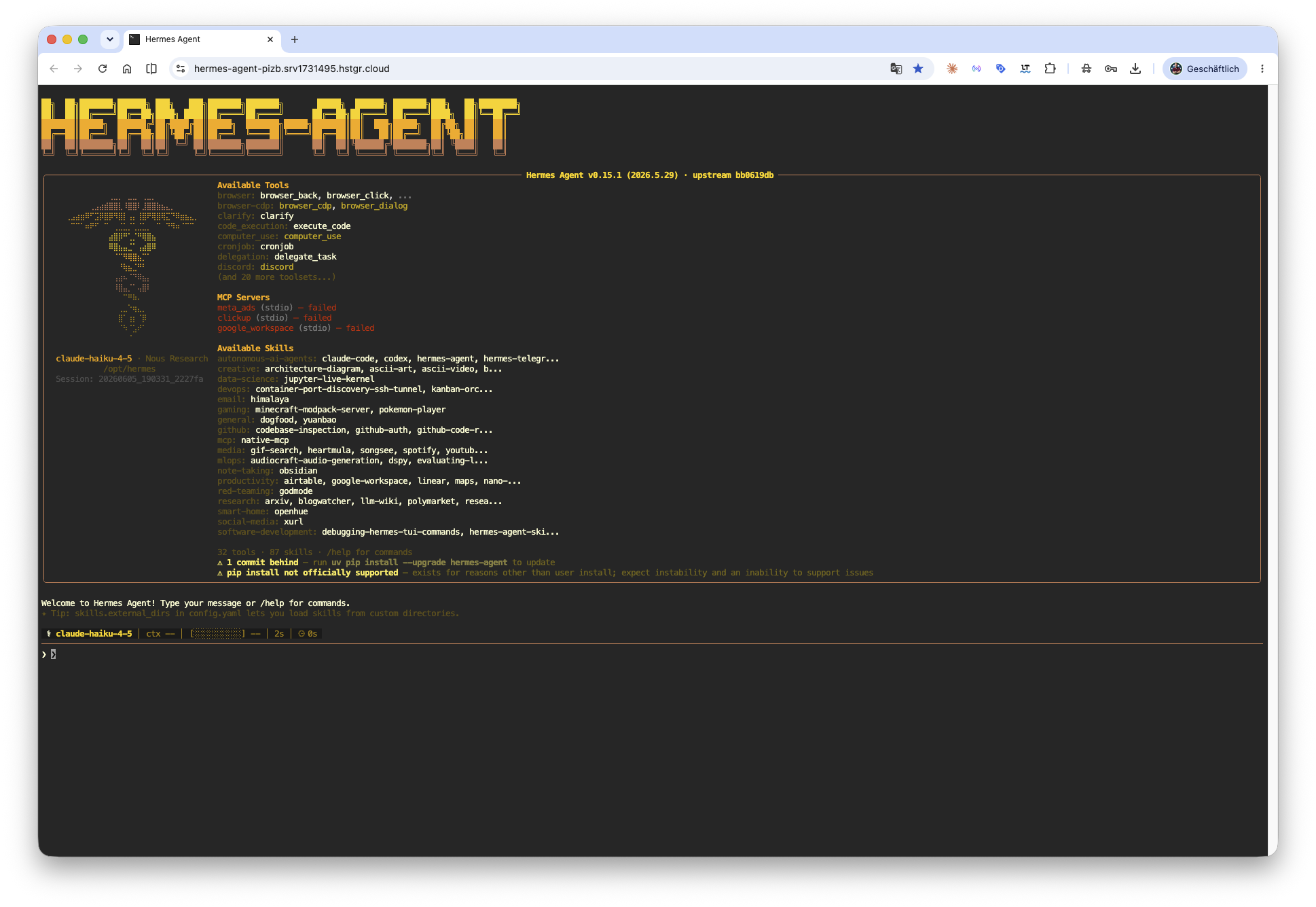Open the Geschäftlich profile button
This screenshot has height=907, width=1316.
(1205, 69)
